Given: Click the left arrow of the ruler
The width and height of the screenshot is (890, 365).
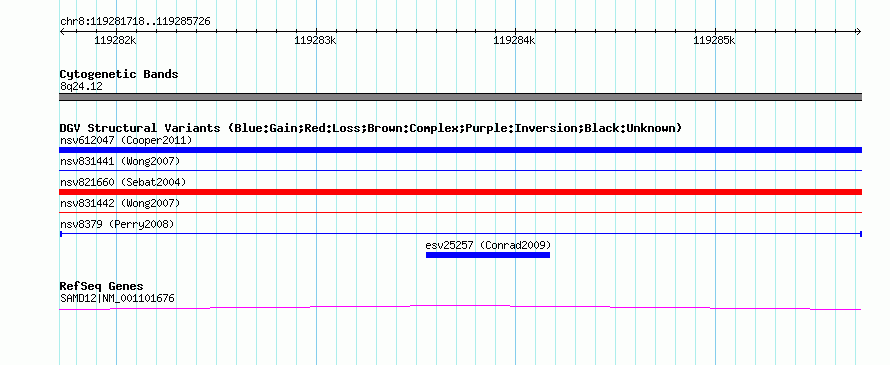Looking at the screenshot, I should pyautogui.click(x=62, y=31).
